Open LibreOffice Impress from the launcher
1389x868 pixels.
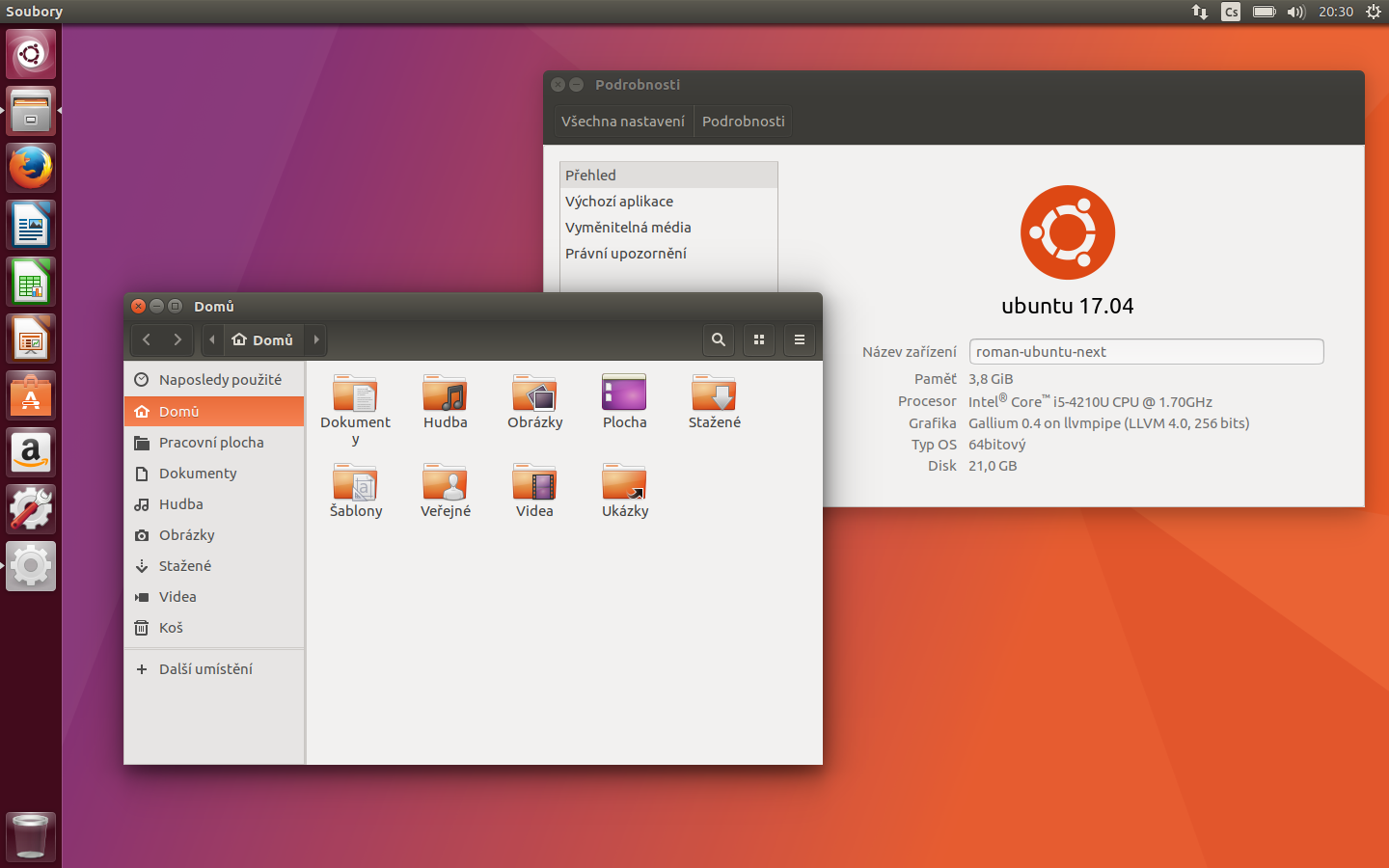(30, 338)
